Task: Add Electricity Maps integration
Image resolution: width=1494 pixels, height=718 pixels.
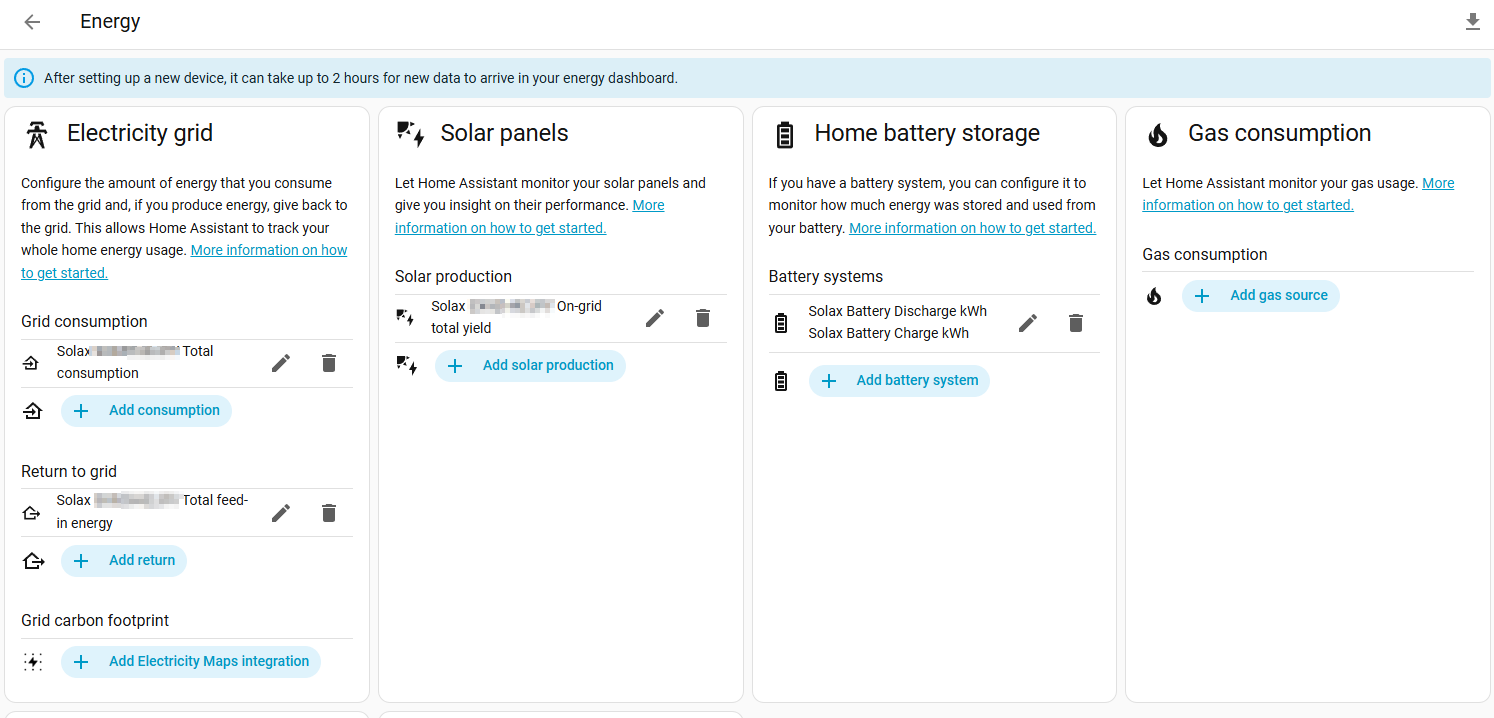Action: click(191, 662)
